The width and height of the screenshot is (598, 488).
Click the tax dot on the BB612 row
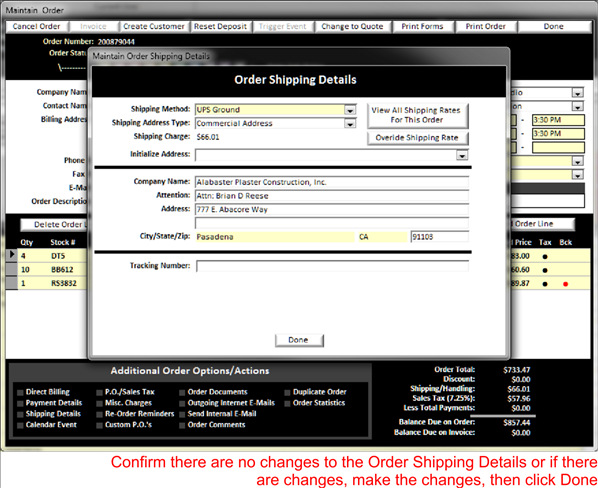[x=545, y=270]
